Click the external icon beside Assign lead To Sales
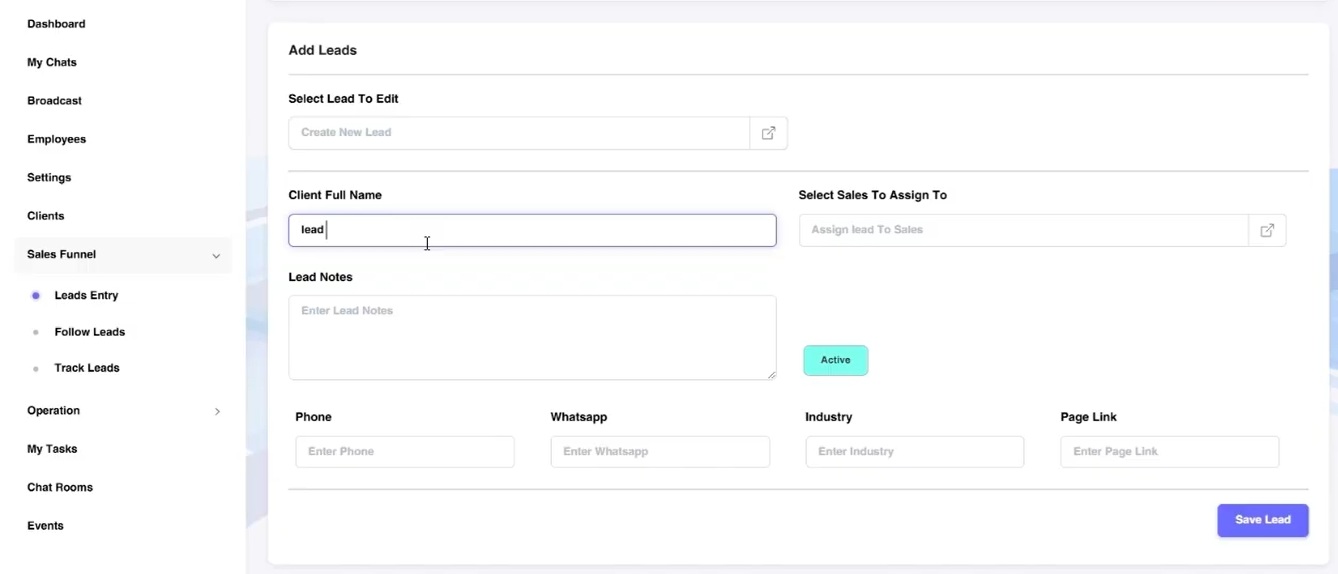Image resolution: width=1338 pixels, height=574 pixels. (1267, 230)
